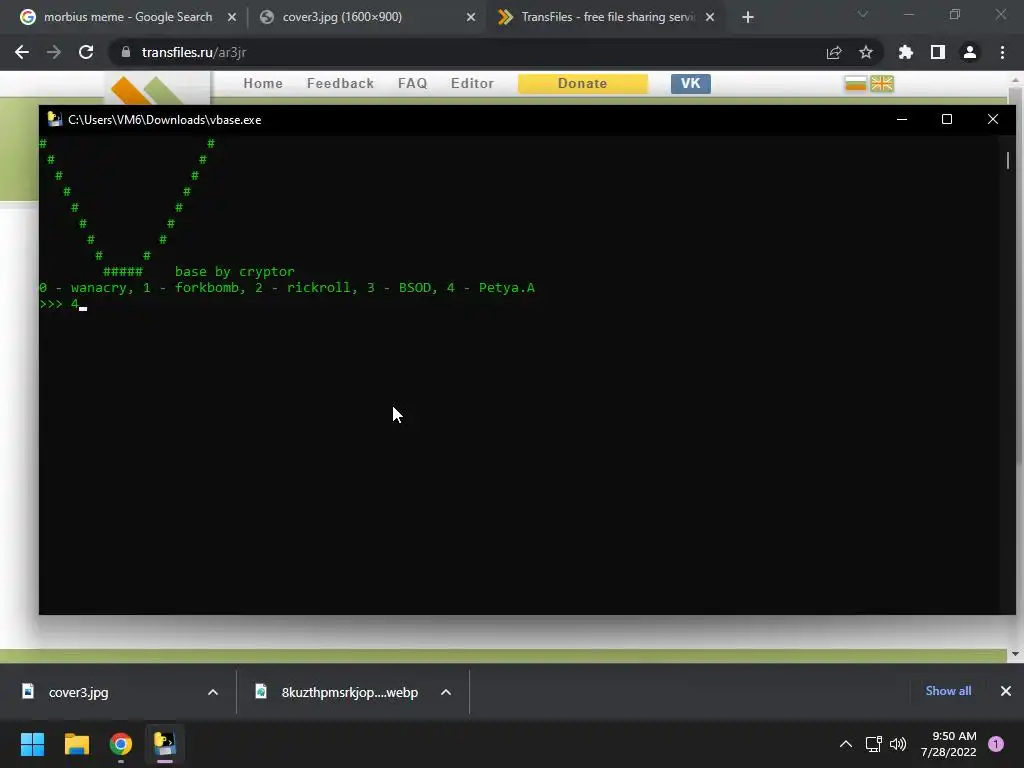Viewport: 1024px width, 768px height.
Task: Toggle the Chrome side panel
Action: click(938, 52)
